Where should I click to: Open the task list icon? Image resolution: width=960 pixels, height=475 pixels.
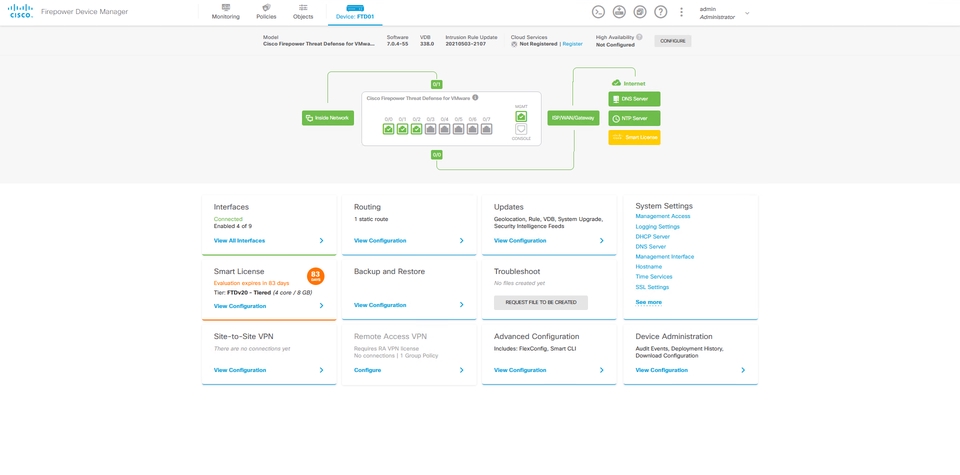click(640, 12)
